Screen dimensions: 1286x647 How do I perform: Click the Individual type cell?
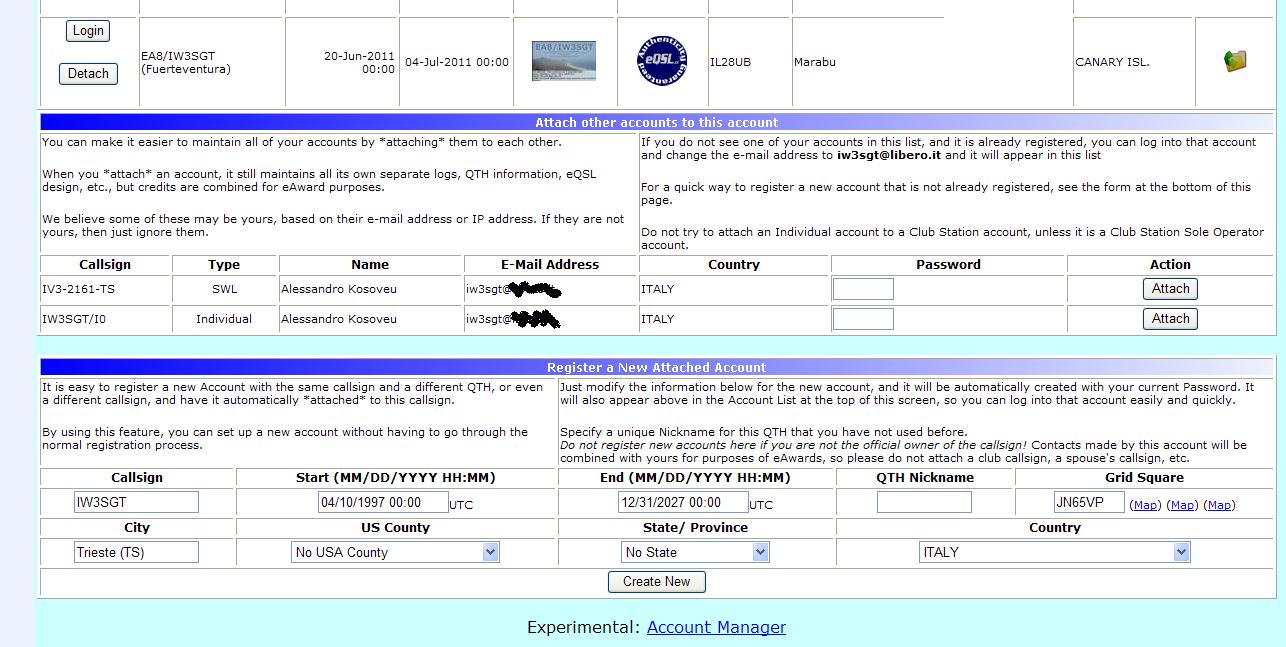(x=224, y=319)
